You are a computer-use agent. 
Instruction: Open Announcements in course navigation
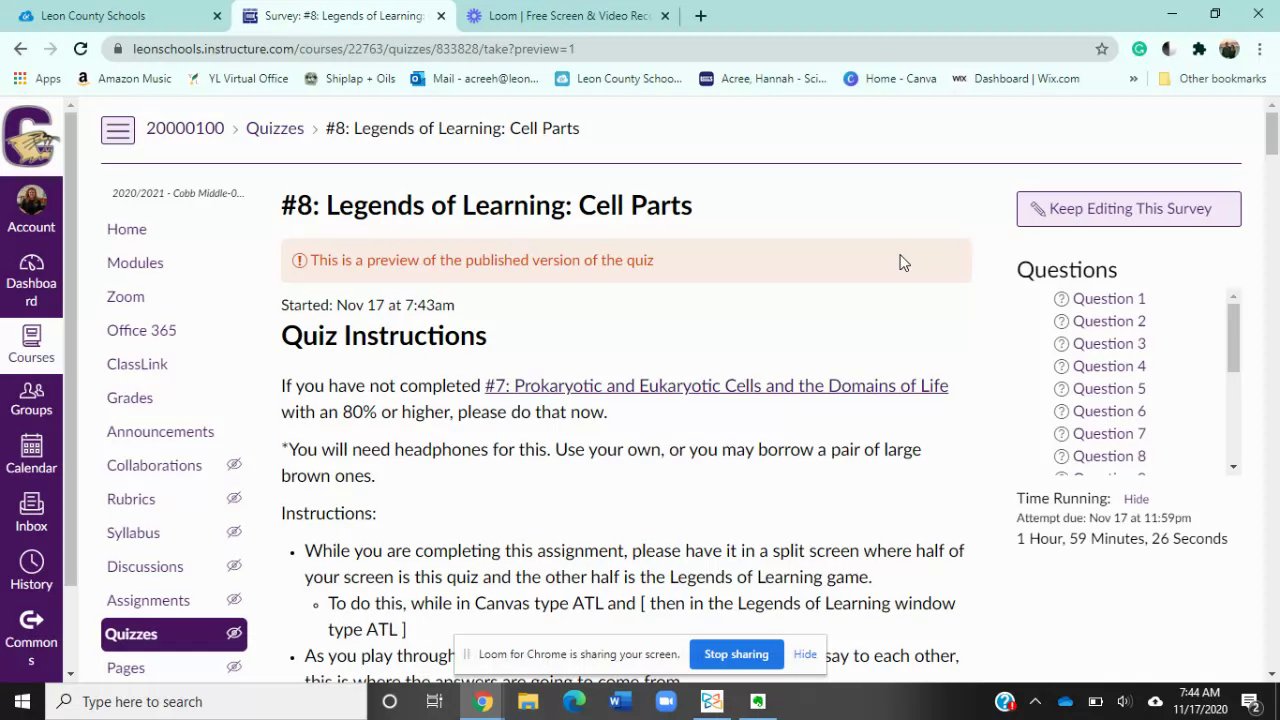[161, 431]
